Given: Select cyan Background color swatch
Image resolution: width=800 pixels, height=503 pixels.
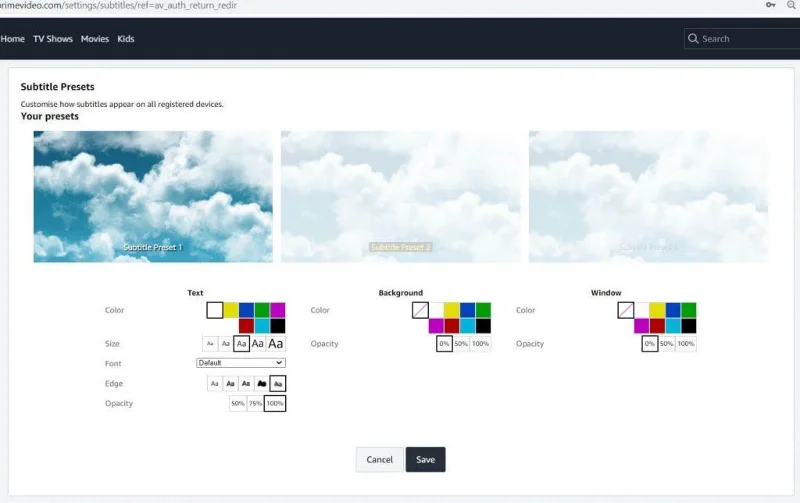Looking at the screenshot, I should coord(468,325).
